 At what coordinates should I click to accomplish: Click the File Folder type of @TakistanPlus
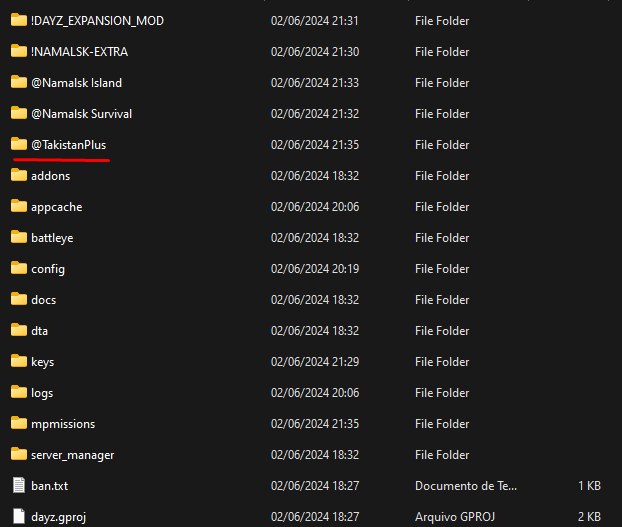point(442,145)
